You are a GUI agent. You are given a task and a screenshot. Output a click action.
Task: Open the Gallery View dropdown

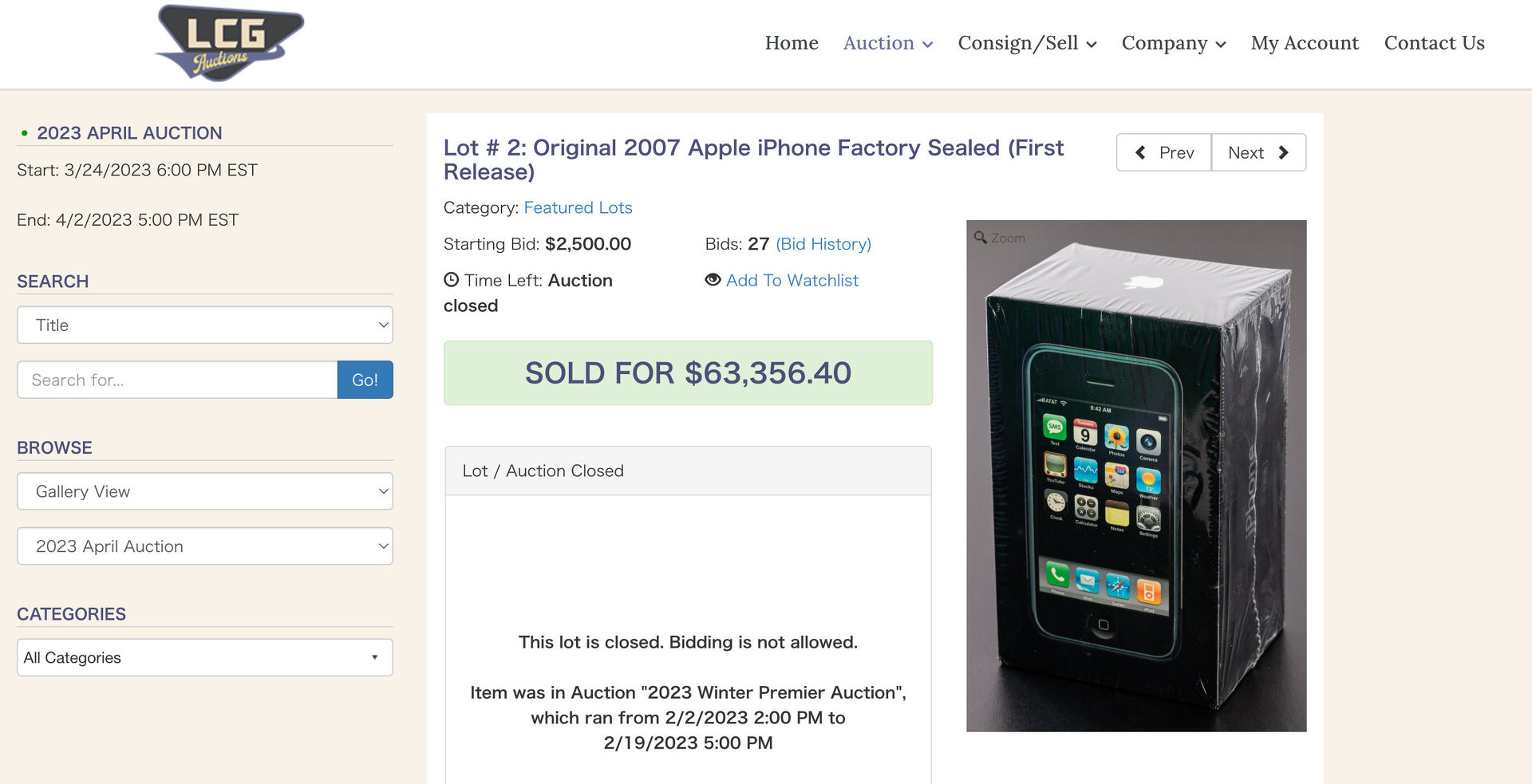(205, 491)
